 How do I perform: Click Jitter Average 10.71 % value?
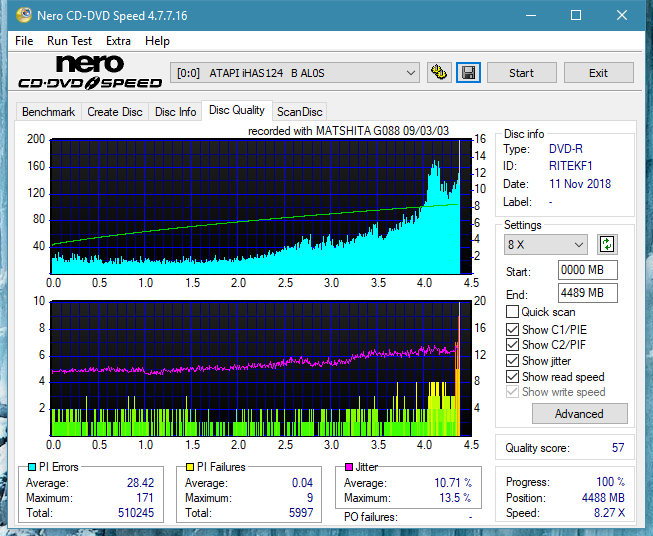453,483
